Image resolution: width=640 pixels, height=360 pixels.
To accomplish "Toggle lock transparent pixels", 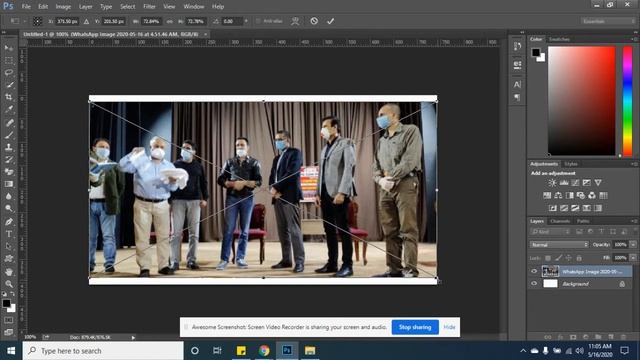I will point(548,258).
